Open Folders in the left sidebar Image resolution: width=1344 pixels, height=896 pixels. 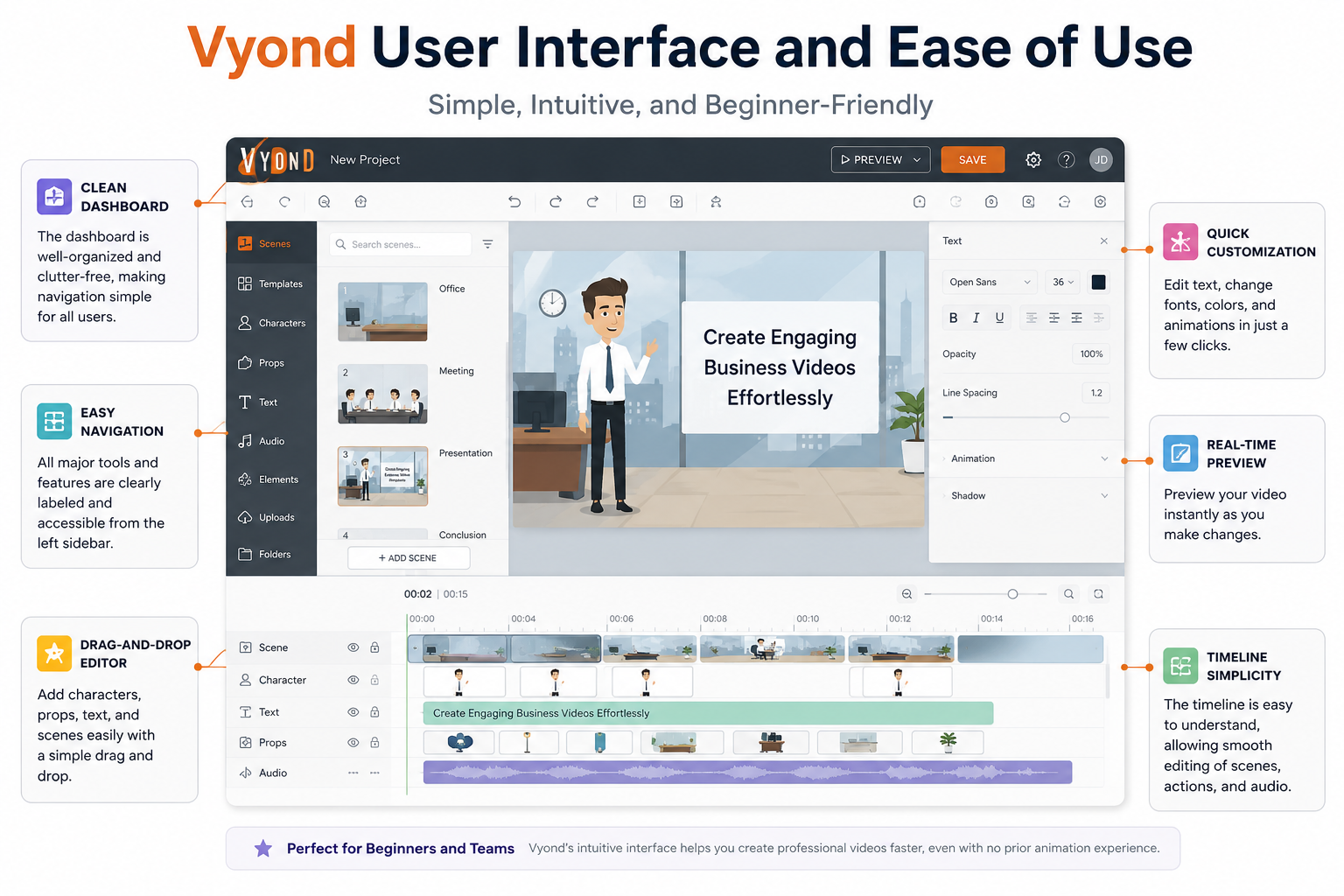(x=271, y=554)
